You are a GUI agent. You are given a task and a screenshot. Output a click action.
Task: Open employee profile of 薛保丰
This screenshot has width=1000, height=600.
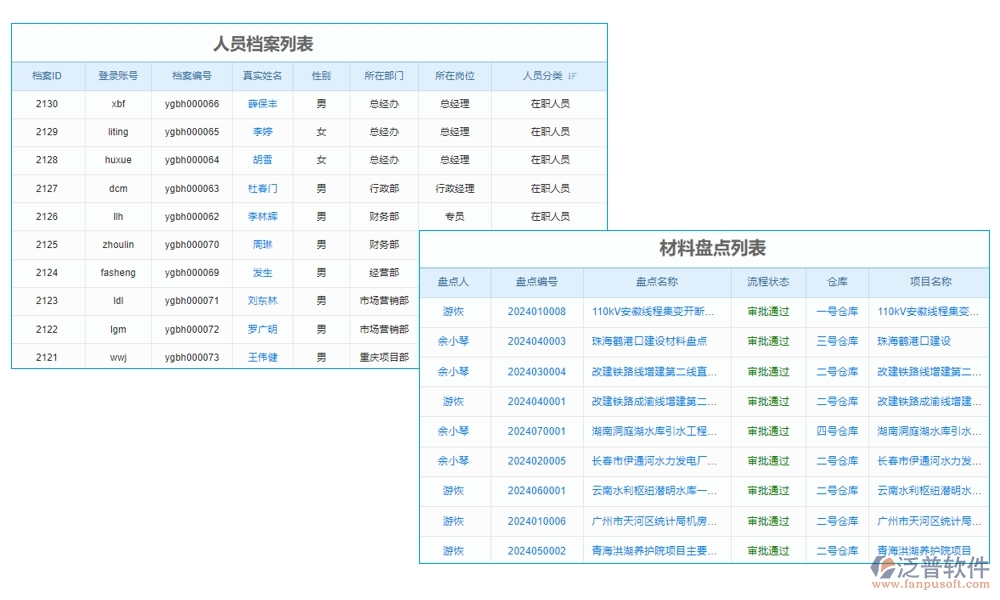(261, 103)
